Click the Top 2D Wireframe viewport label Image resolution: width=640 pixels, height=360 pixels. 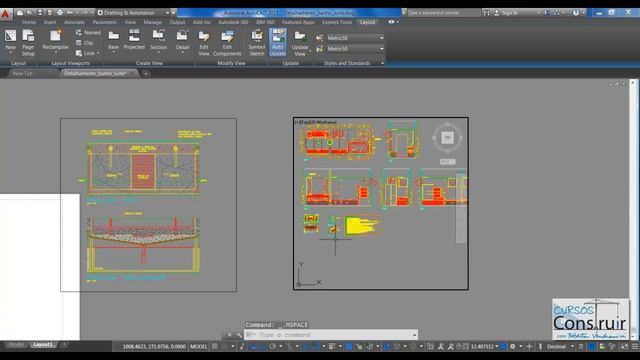coord(316,122)
